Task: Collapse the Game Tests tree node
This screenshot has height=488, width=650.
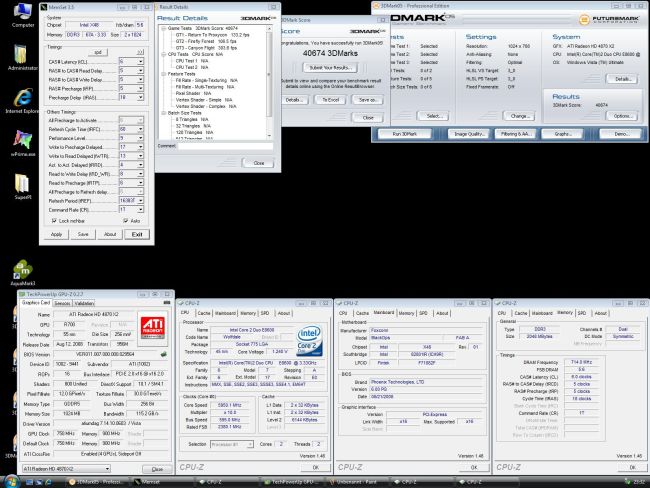Action: [x=164, y=28]
